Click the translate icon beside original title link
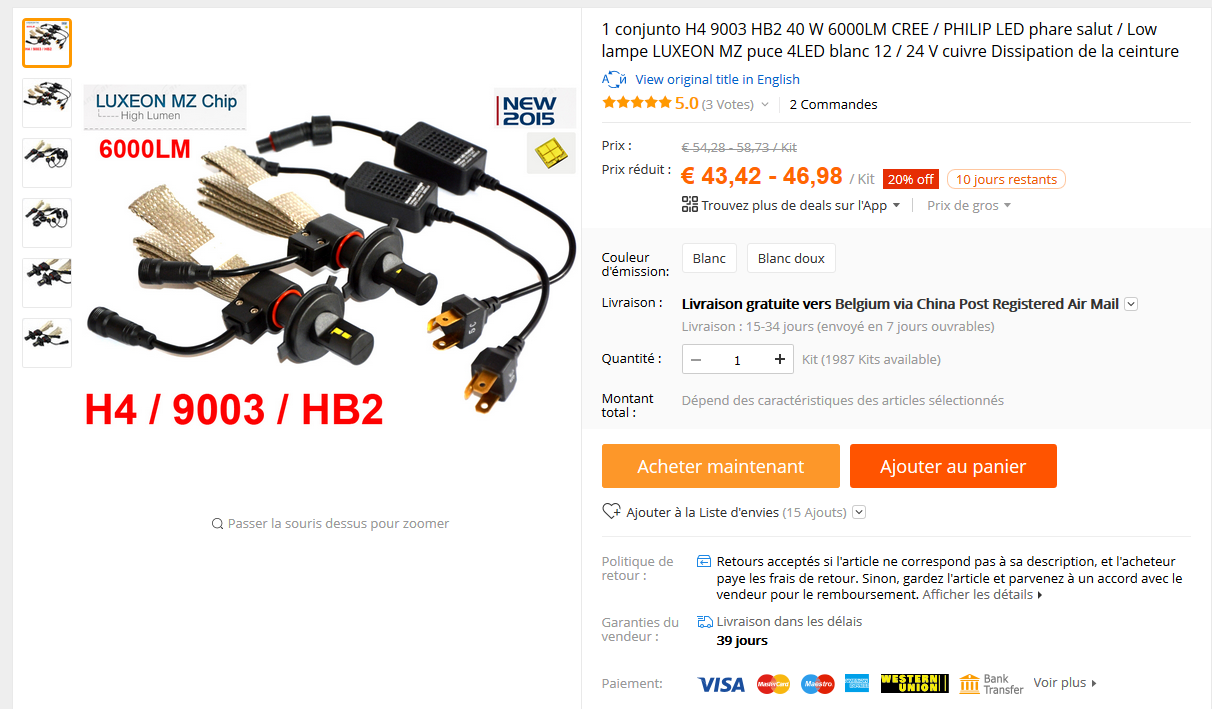This screenshot has width=1212, height=709. click(x=613, y=79)
